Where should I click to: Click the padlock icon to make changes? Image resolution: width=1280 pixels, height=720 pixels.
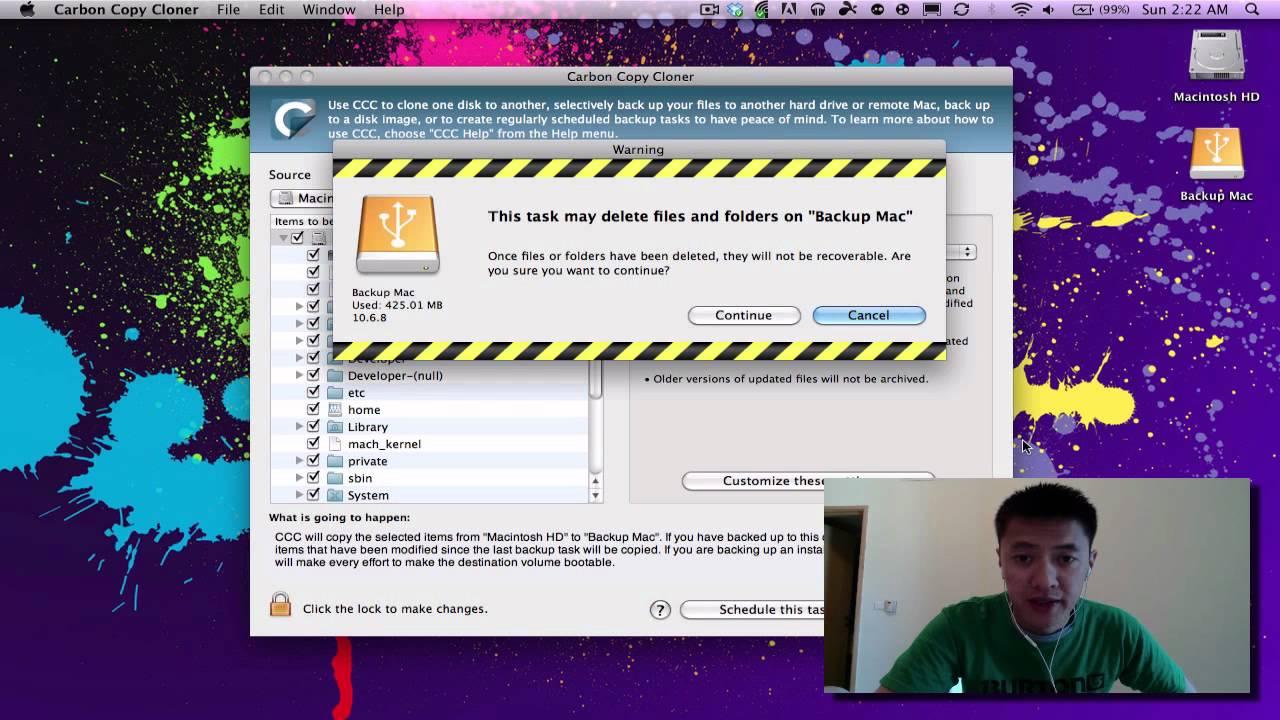[280, 605]
